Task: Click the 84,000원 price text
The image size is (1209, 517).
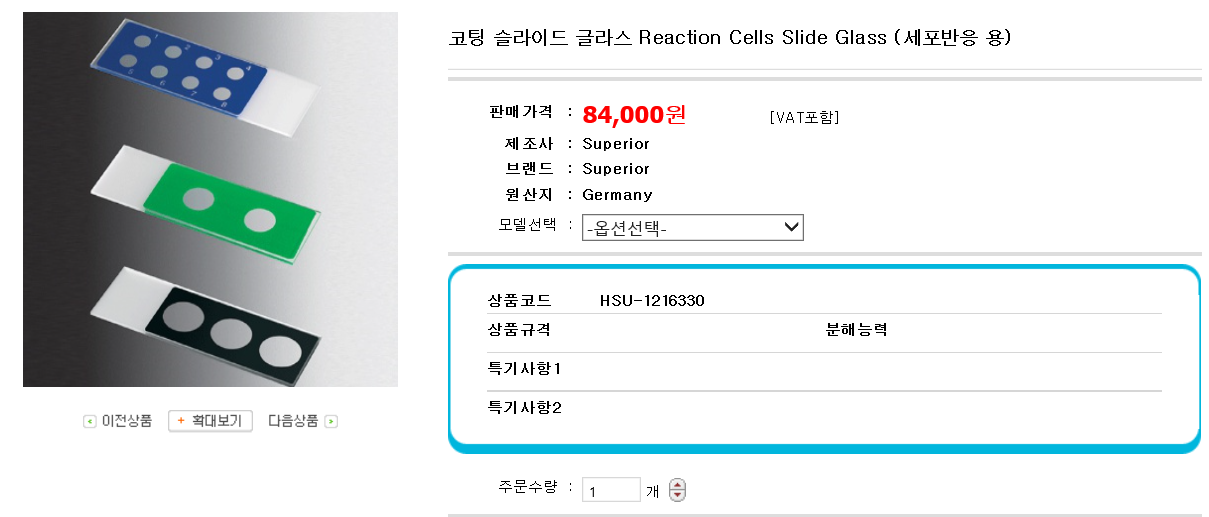Action: coord(634,114)
